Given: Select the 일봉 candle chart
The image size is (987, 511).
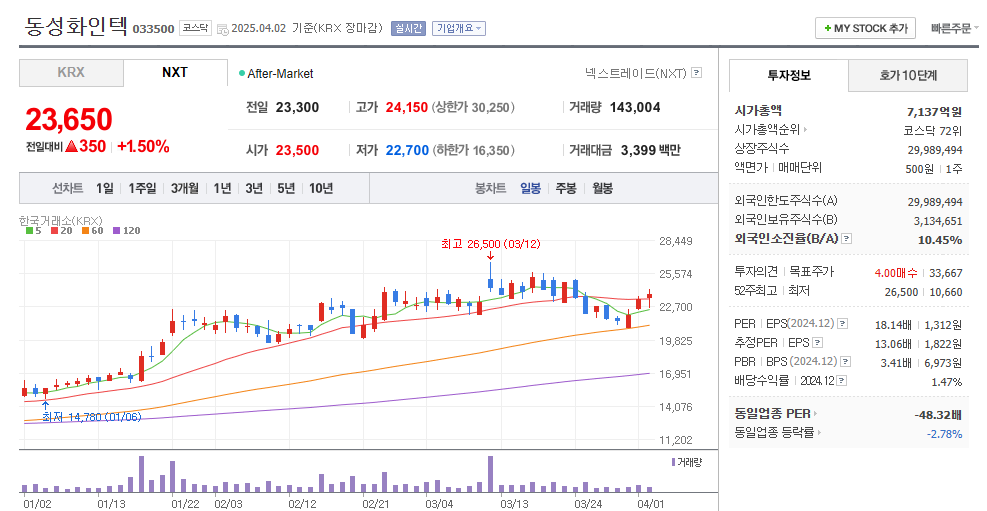Looking at the screenshot, I should click(530, 188).
